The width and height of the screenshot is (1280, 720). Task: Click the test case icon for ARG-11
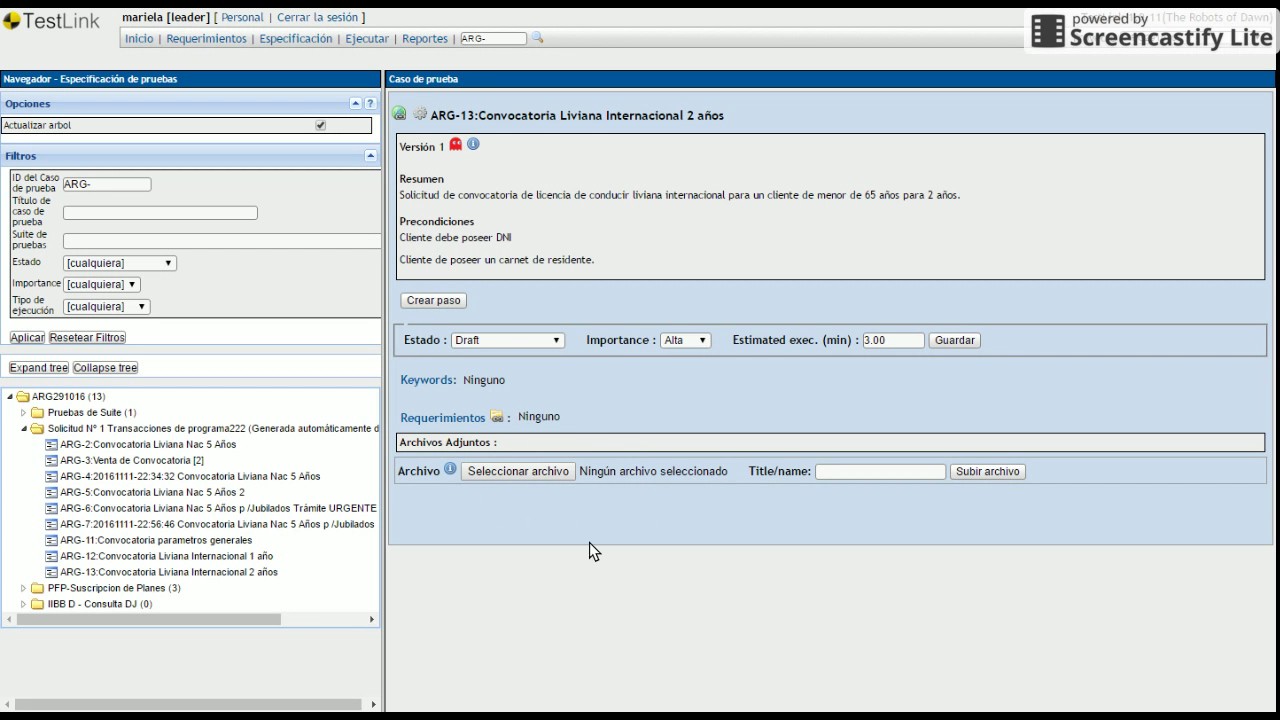pyautogui.click(x=51, y=540)
